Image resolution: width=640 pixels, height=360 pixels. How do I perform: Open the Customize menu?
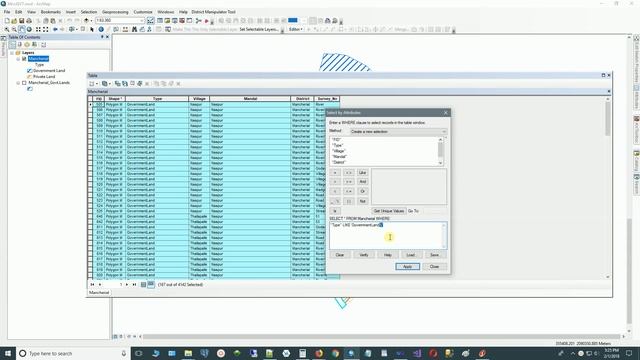[143, 12]
